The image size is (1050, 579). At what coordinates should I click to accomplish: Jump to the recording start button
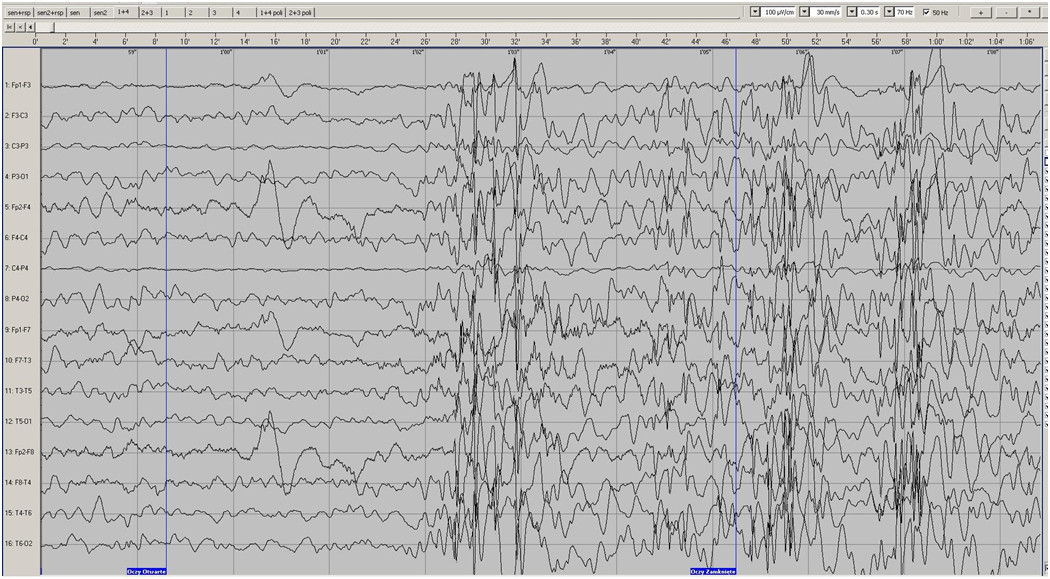[9, 26]
